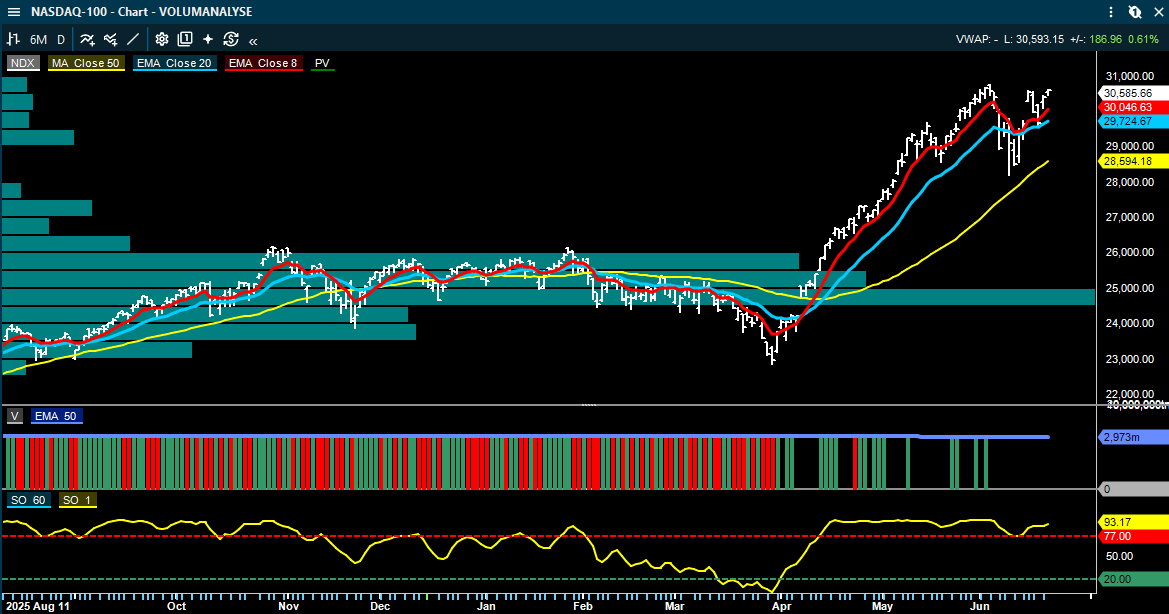Click the May label on time axis
This screenshot has width=1169, height=614.
click(883, 607)
